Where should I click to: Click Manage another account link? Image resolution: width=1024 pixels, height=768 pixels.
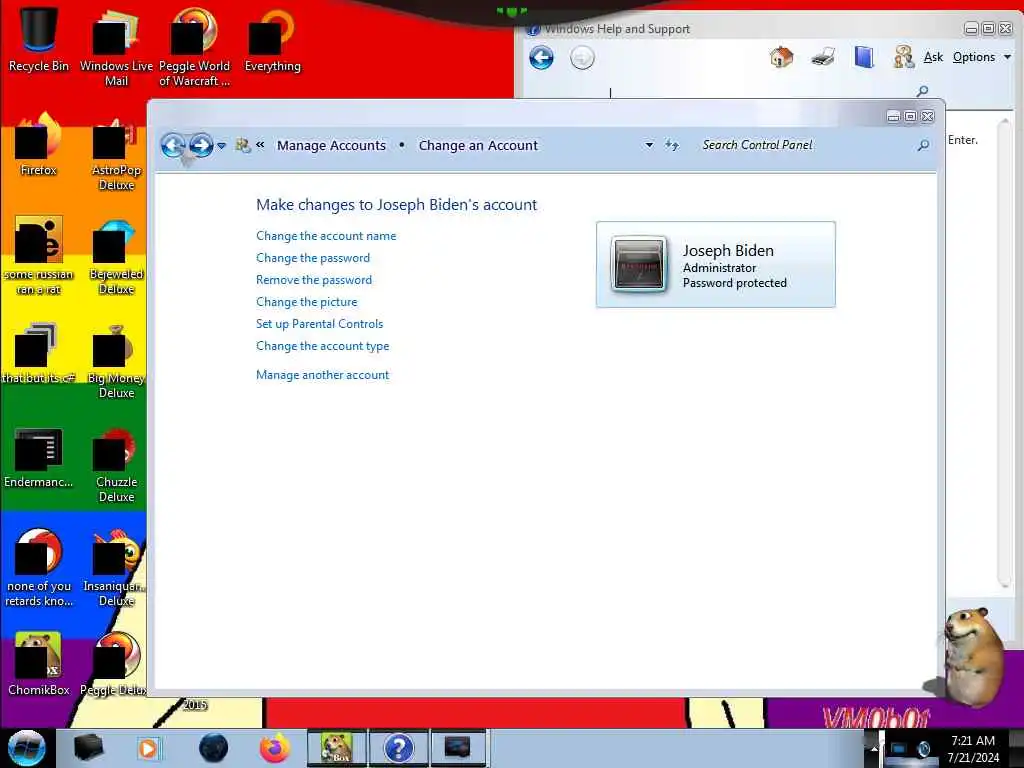[x=323, y=375]
